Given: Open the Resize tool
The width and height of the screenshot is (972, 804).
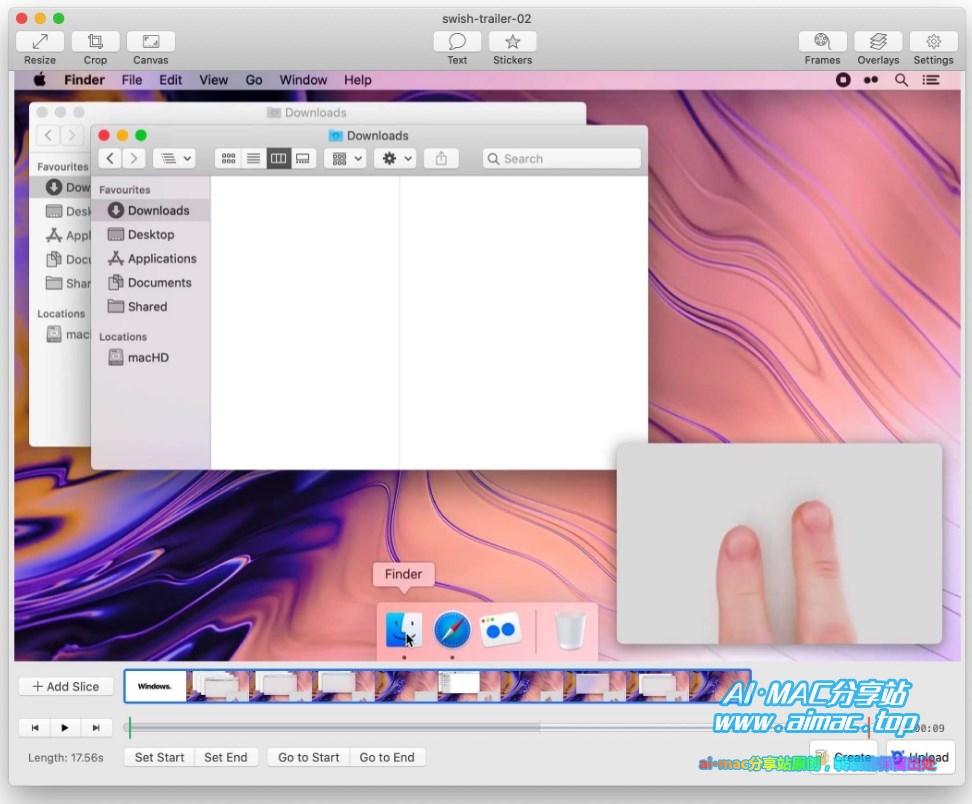Looking at the screenshot, I should pyautogui.click(x=40, y=42).
